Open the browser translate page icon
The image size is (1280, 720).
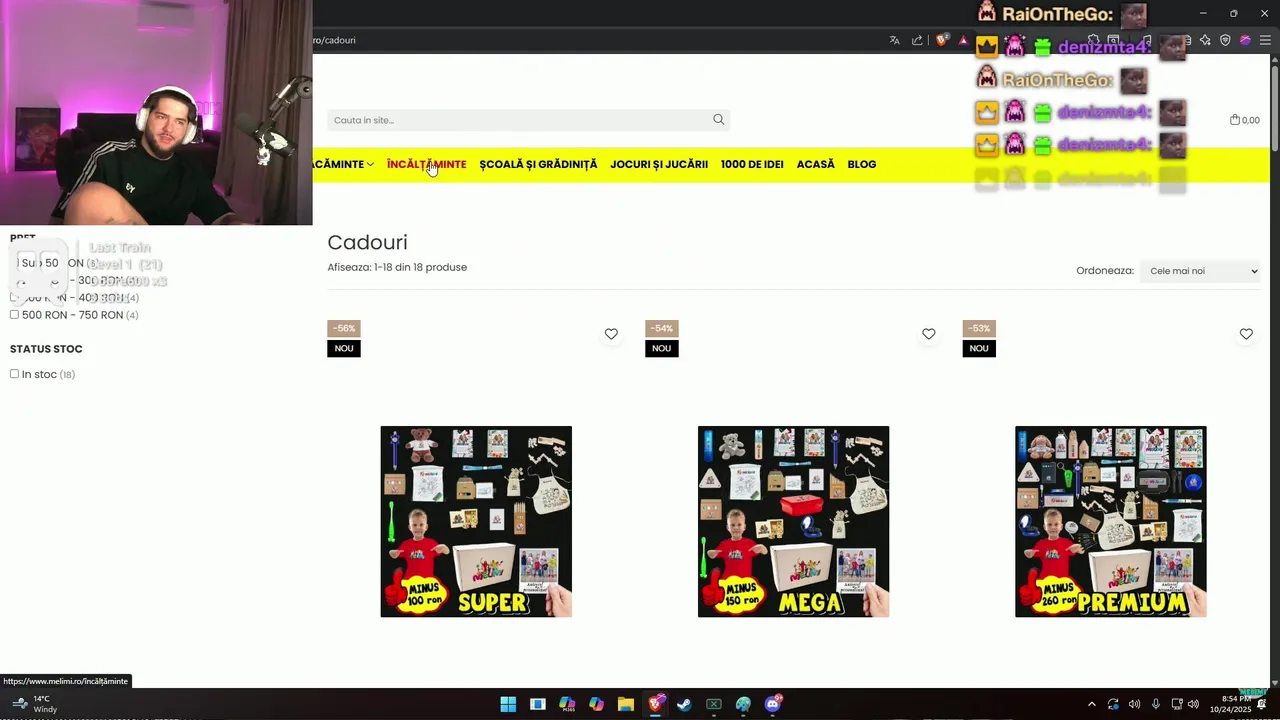pos(894,40)
